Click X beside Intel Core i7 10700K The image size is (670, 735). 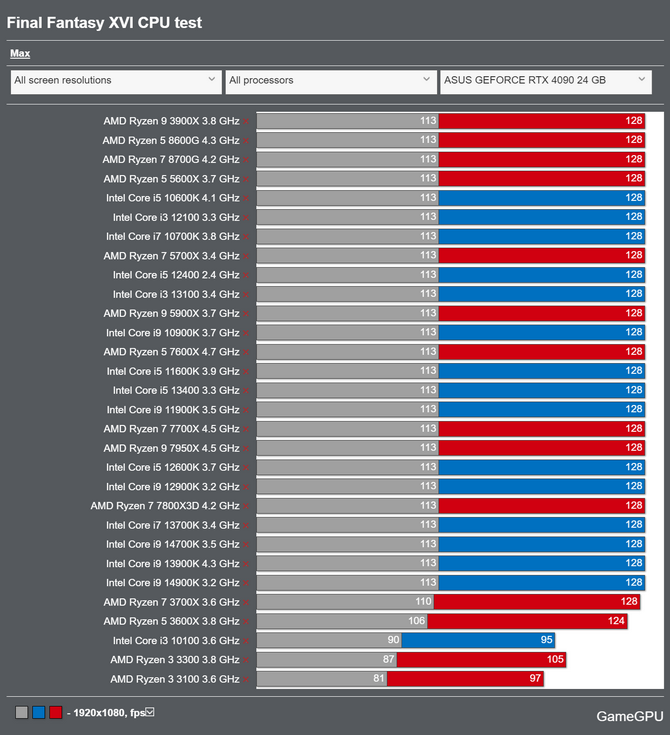(x=246, y=237)
